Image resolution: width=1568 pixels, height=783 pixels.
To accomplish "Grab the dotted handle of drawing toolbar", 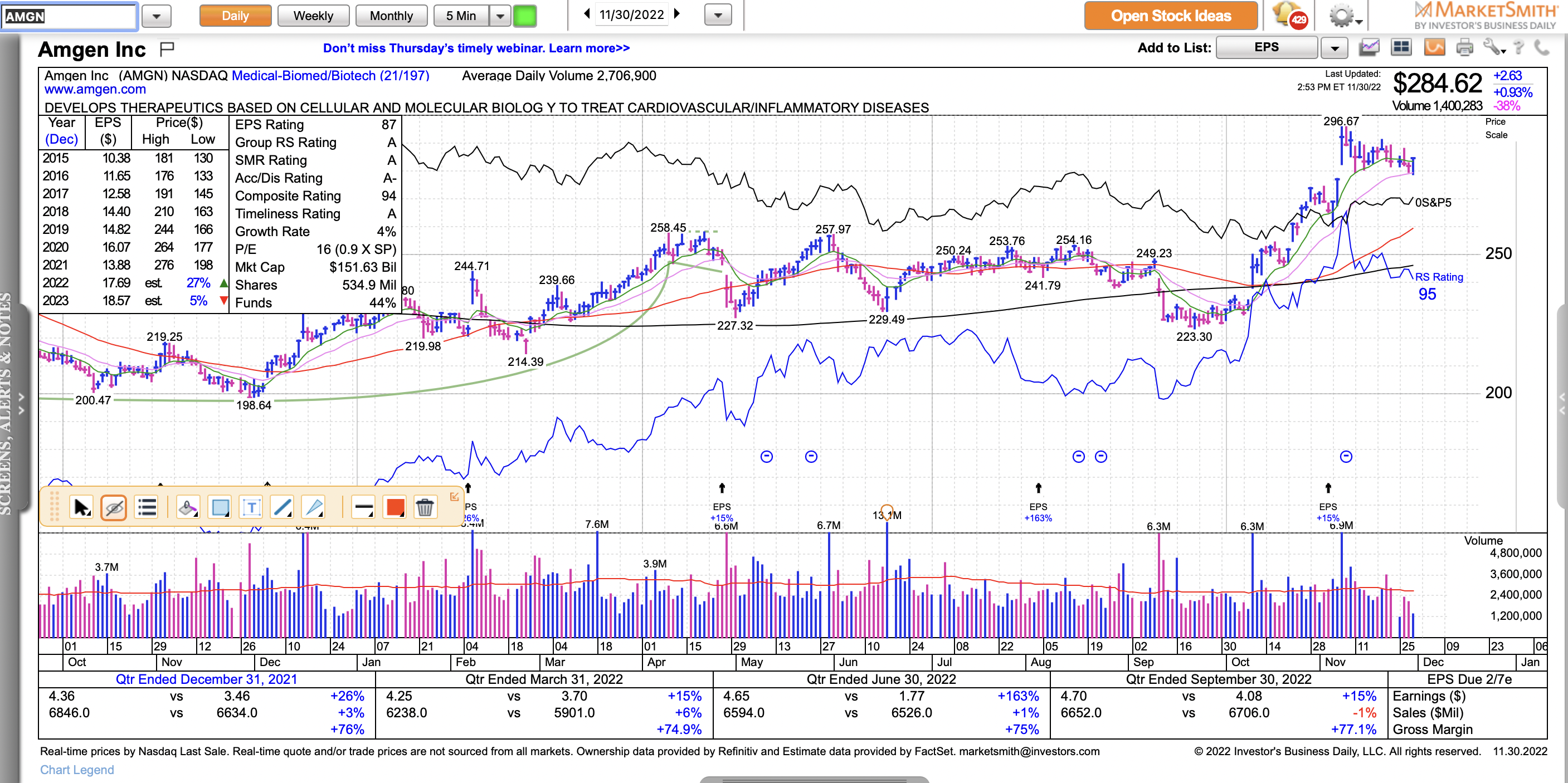I will pos(54,506).
